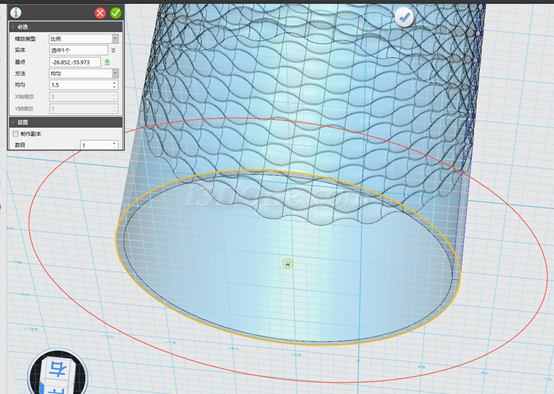Screen dimensions: 554x394
Task: Click the floating blue checkmark in viewport
Action: pos(404,17)
